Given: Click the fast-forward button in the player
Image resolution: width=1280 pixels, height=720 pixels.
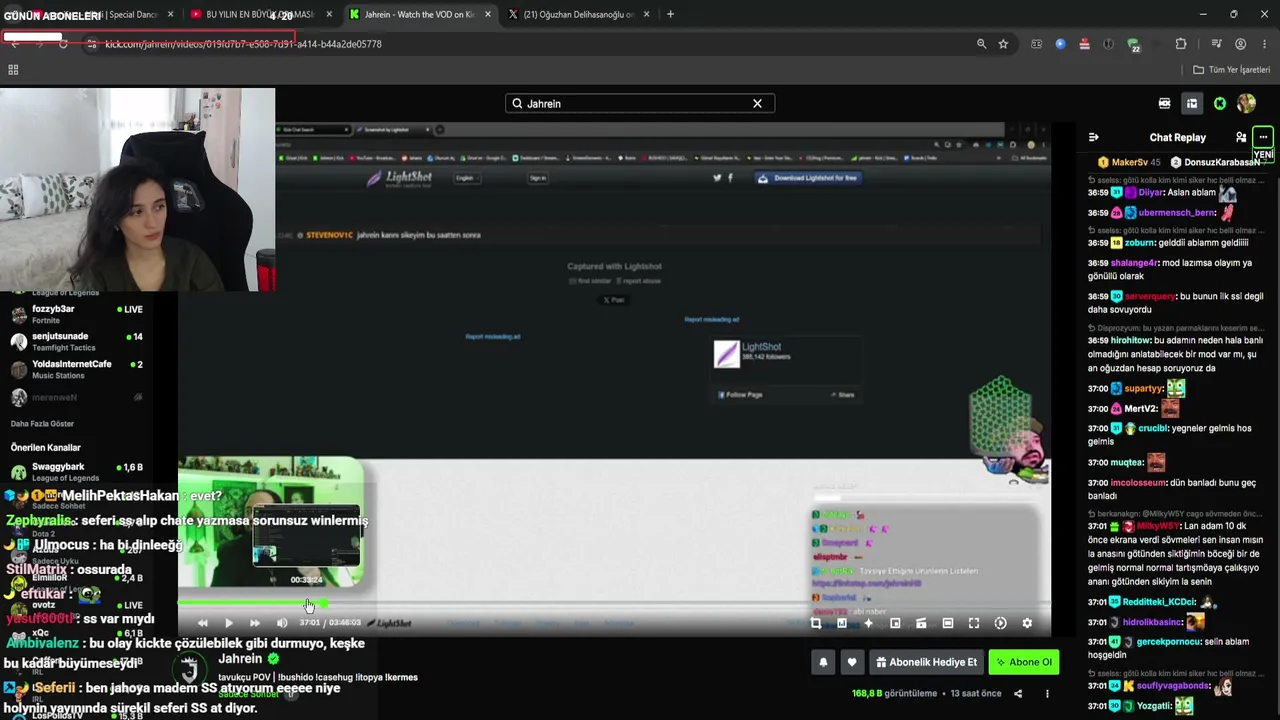Looking at the screenshot, I should pos(255,623).
